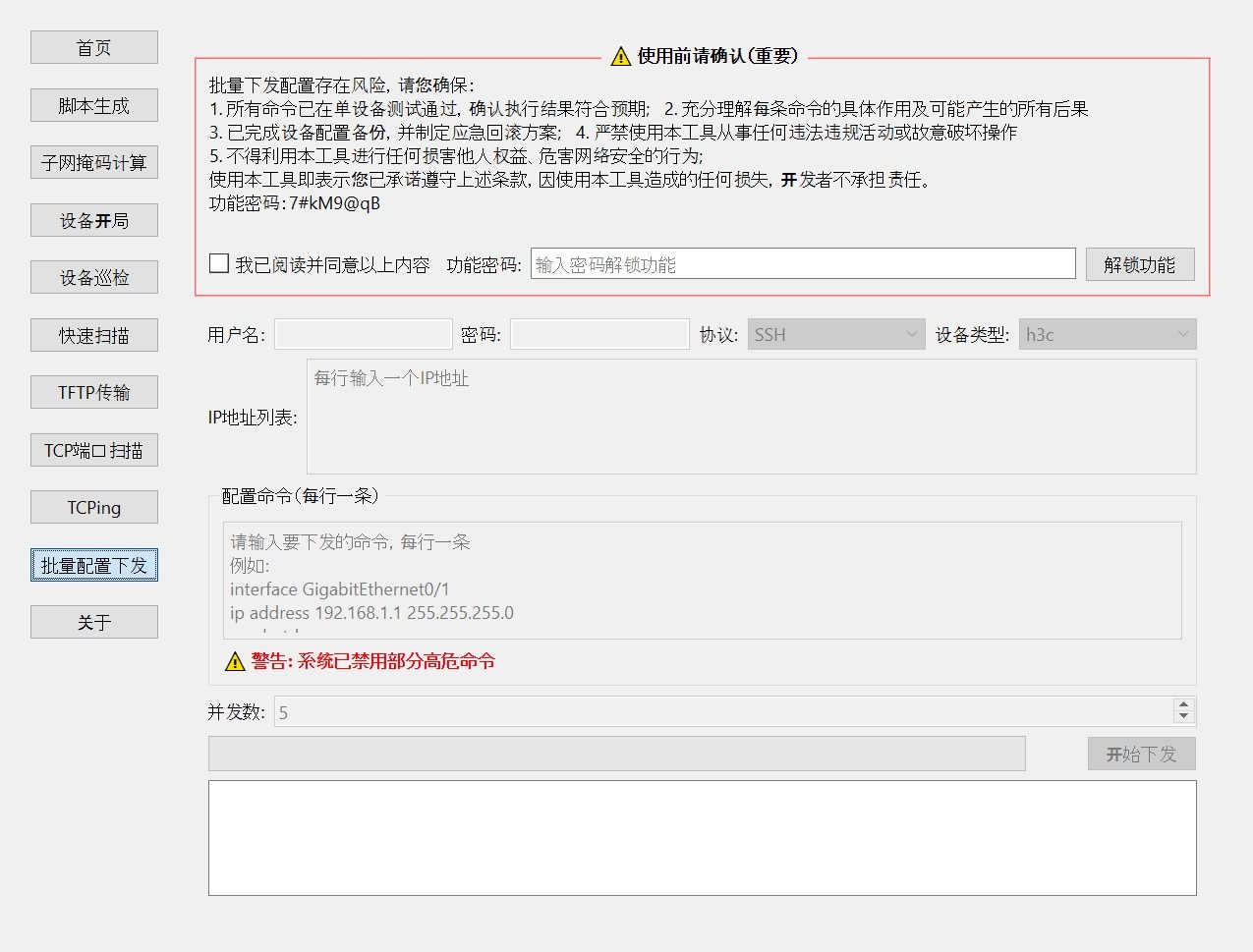This screenshot has height=952, width=1253.
Task: Decrease 并发数 with down arrow
Action: click(1184, 717)
